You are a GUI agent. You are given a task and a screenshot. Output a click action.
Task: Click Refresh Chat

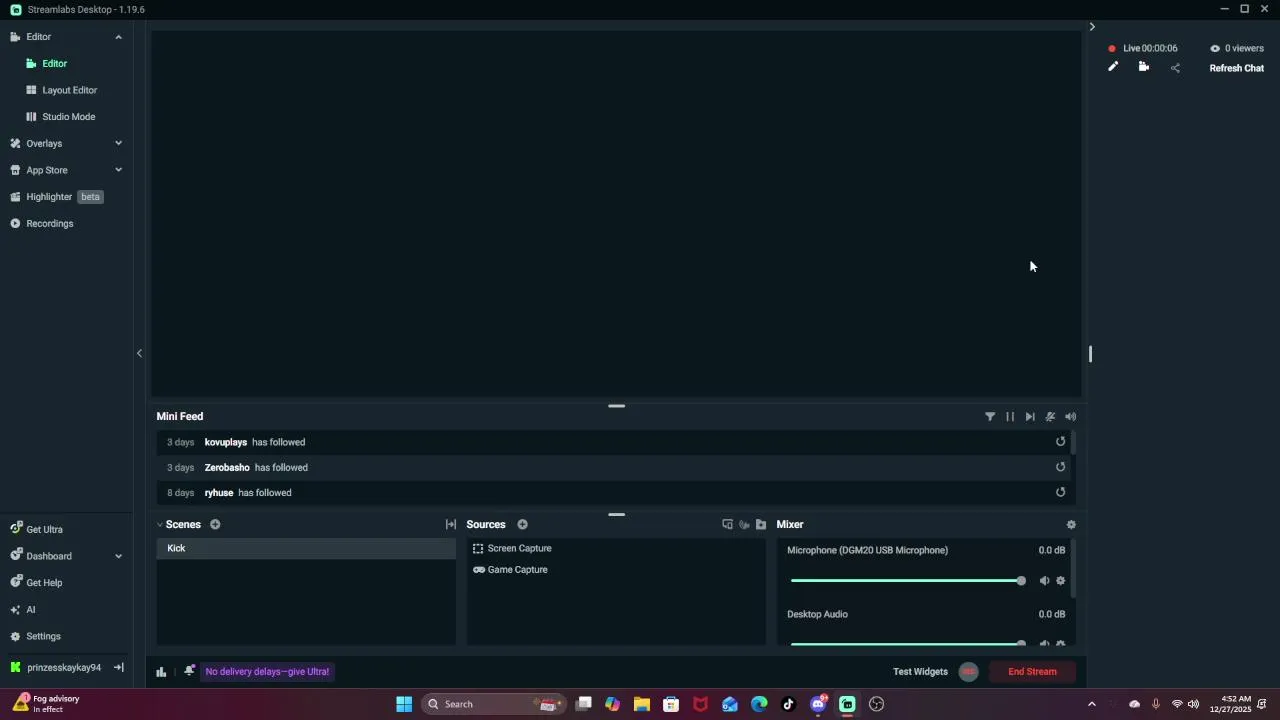[x=1236, y=68]
